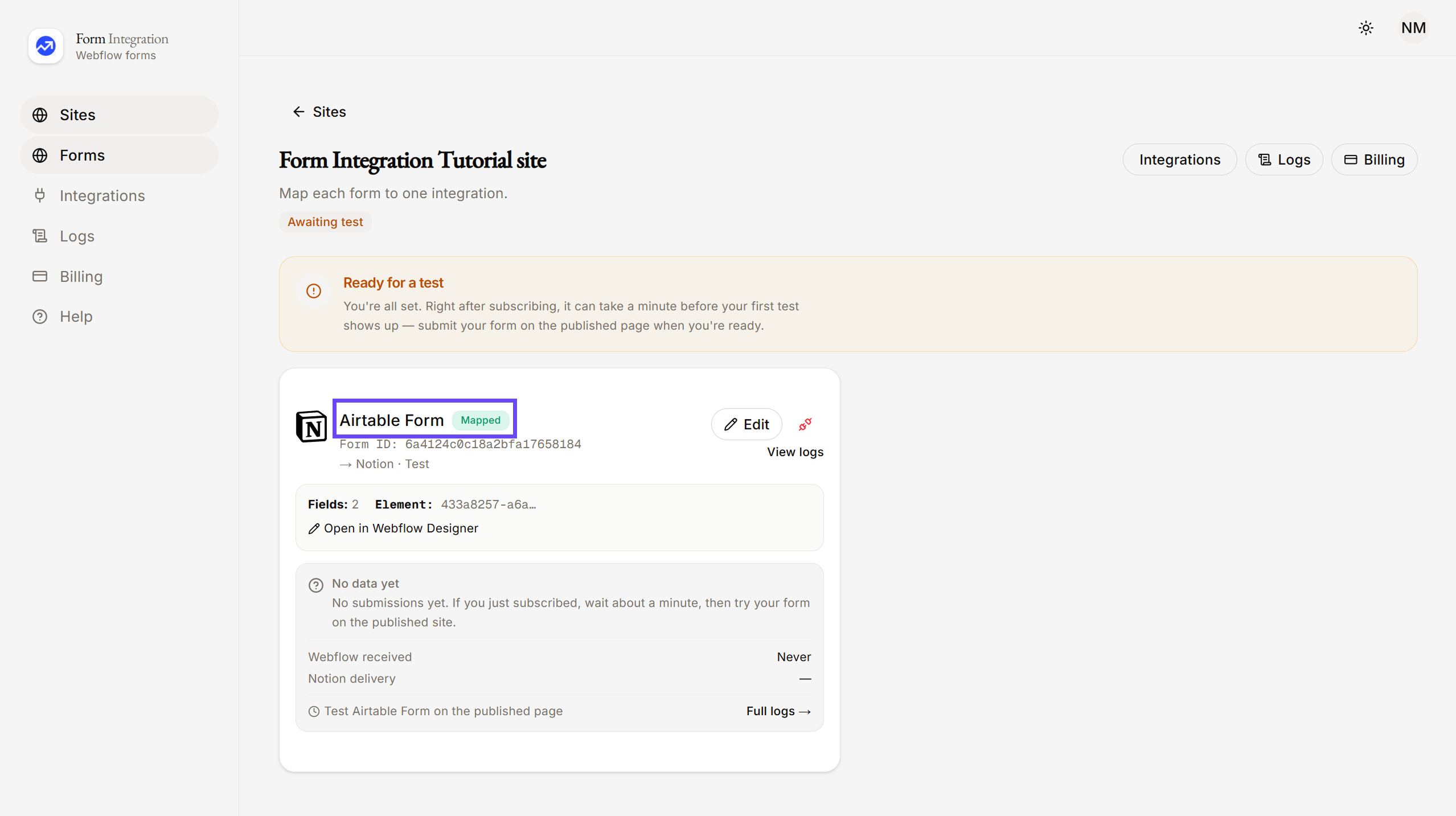Edit the Airtable Form mapping
The width and height of the screenshot is (1456, 816).
coord(746,424)
